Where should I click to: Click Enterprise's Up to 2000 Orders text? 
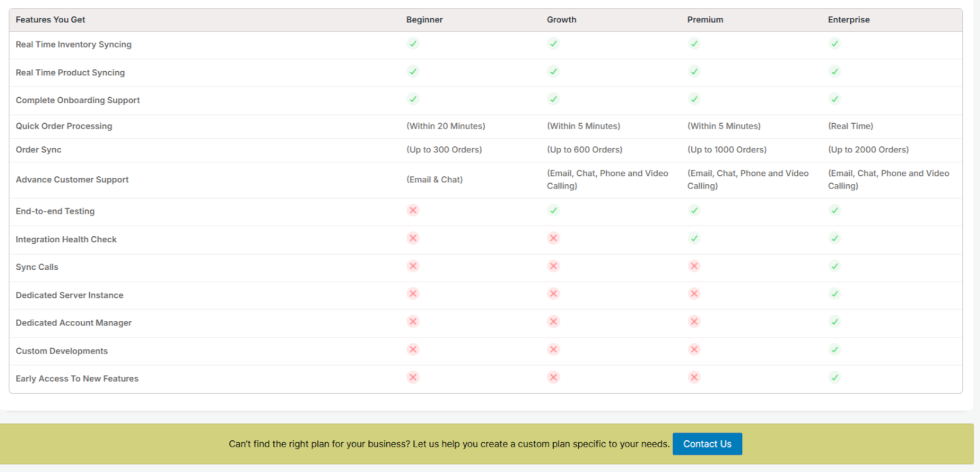point(868,150)
